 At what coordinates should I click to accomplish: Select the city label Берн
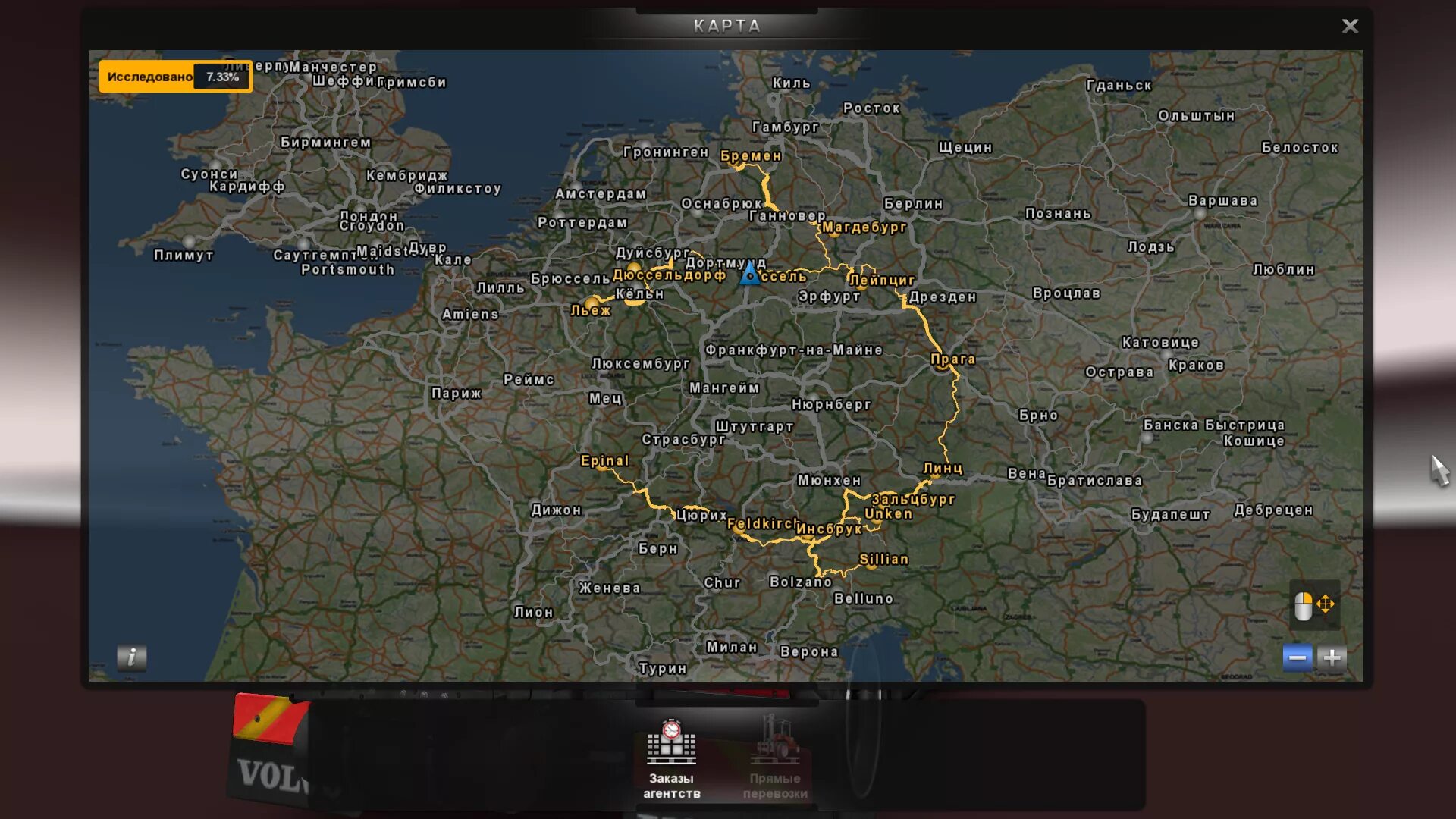pos(657,549)
